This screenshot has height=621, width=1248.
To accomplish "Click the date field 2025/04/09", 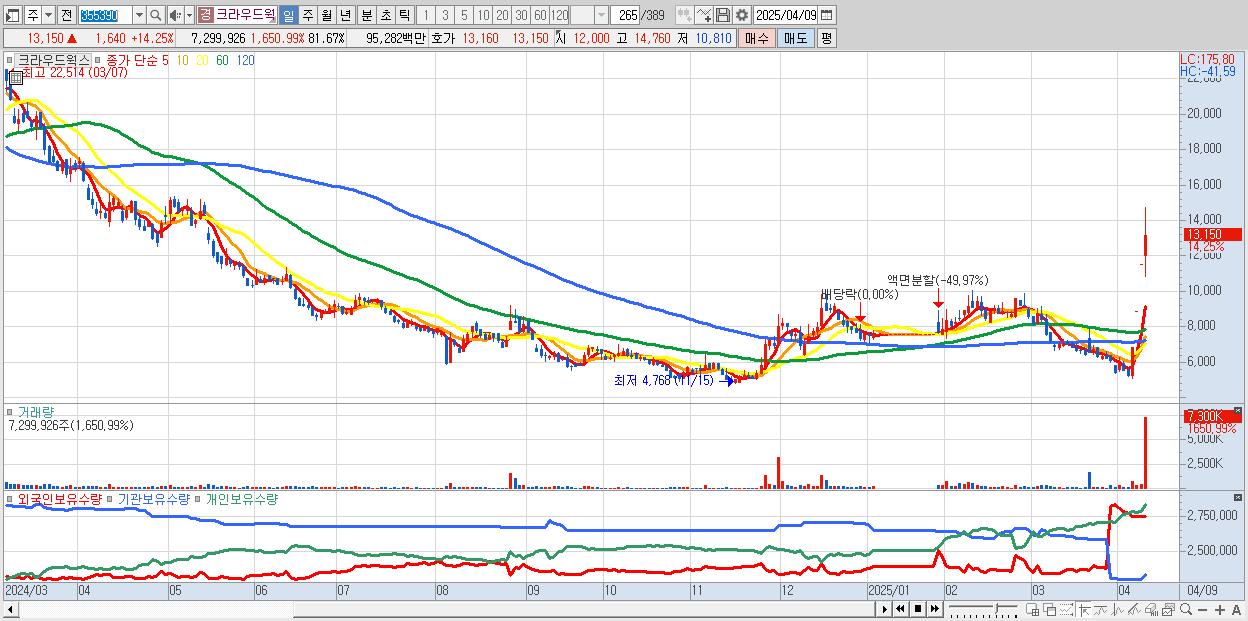I will pos(786,15).
